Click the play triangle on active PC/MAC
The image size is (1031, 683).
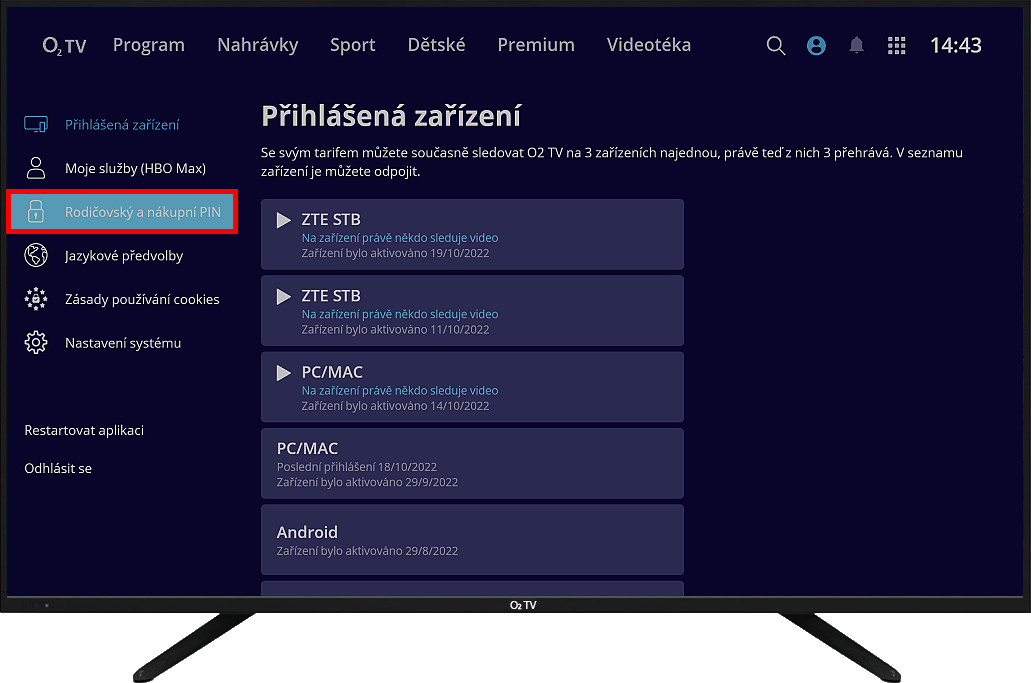coord(284,373)
